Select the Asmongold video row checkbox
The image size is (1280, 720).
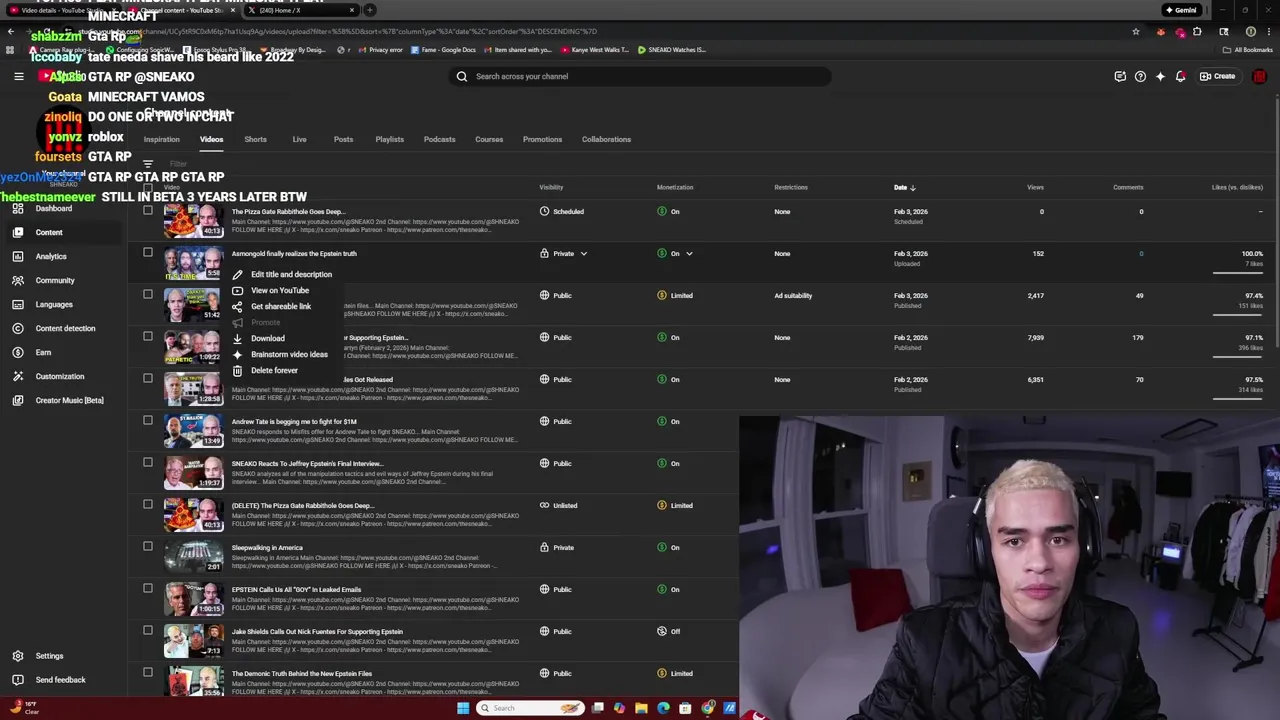pyautogui.click(x=148, y=252)
